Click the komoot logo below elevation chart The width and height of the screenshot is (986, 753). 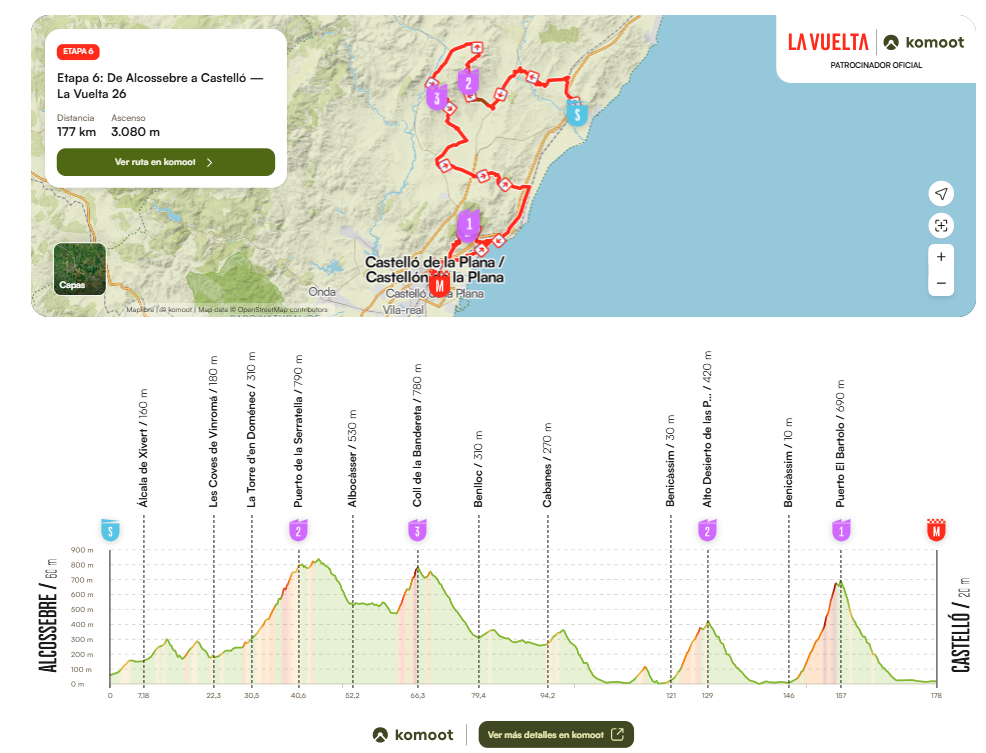[413, 735]
